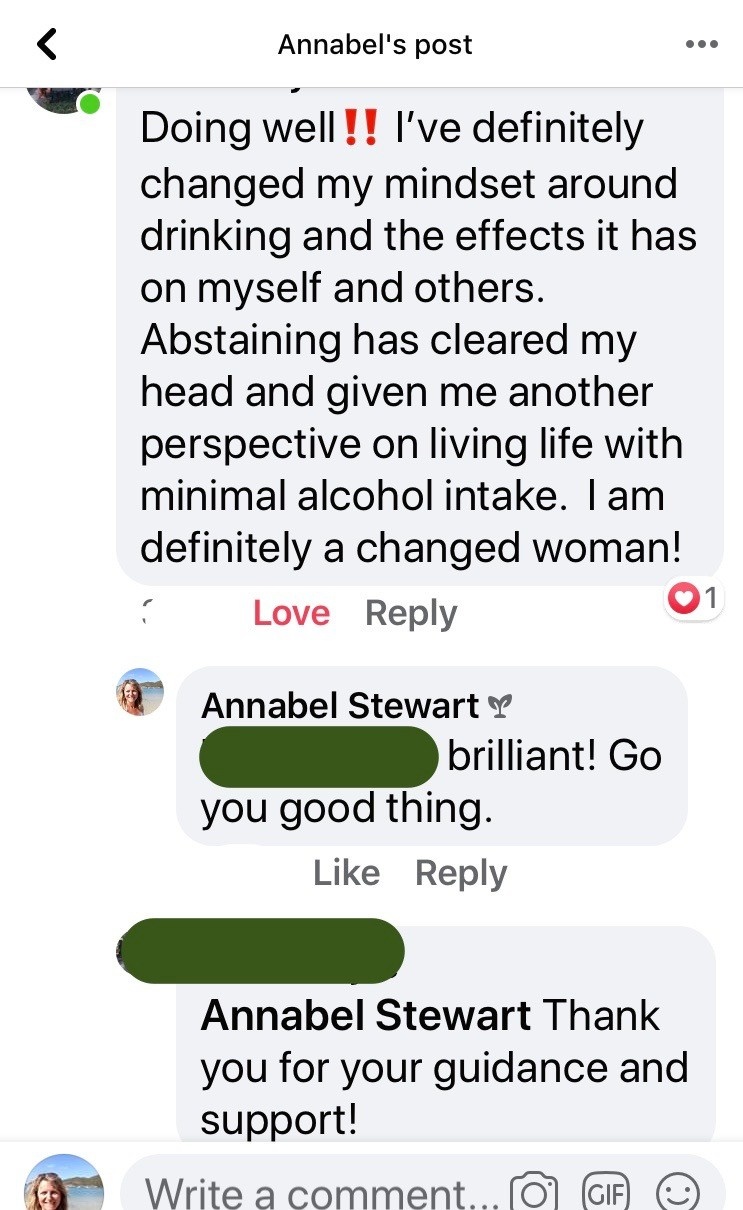This screenshot has height=1210, width=743.
Task: Tap the 'Annabel's post' header title
Action: [375, 45]
